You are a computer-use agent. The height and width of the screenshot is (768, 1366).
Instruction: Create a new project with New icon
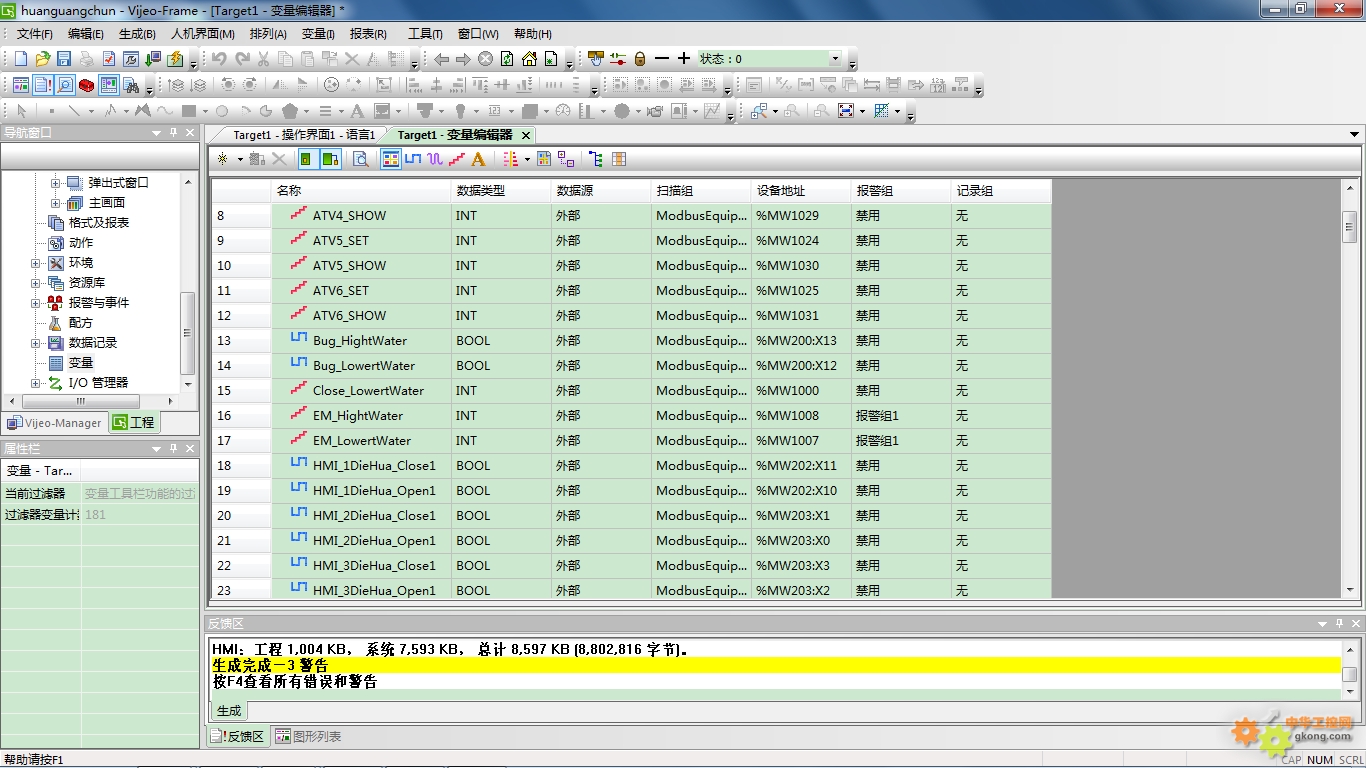pyautogui.click(x=20, y=59)
